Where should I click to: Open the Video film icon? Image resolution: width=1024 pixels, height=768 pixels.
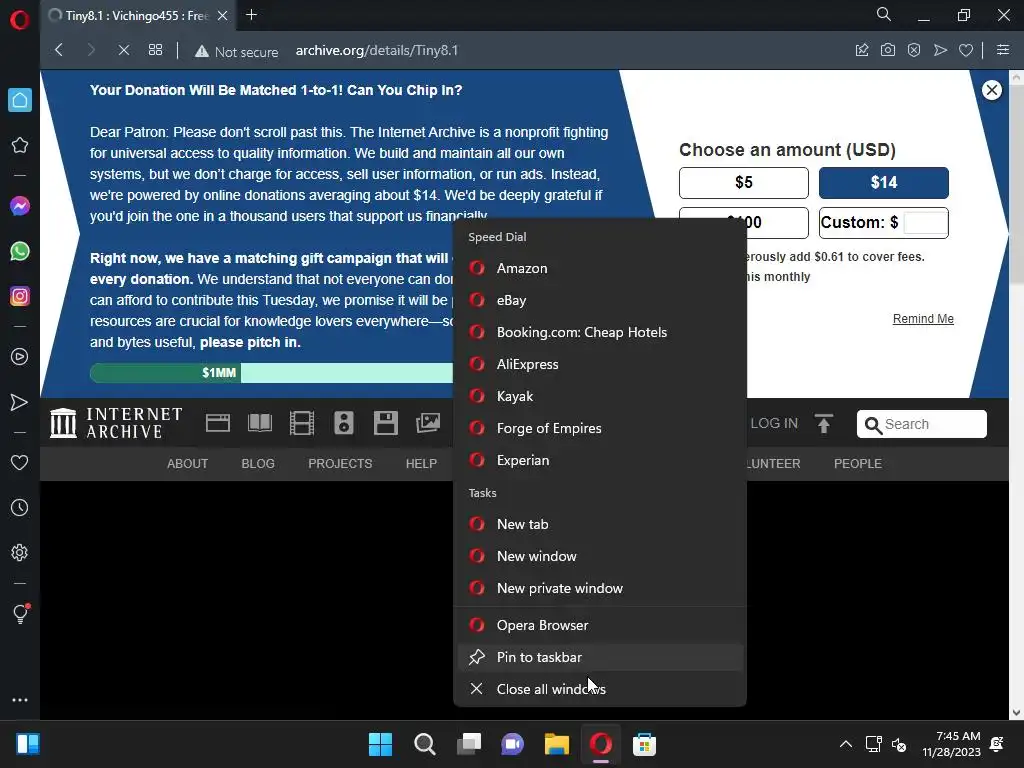coord(302,423)
